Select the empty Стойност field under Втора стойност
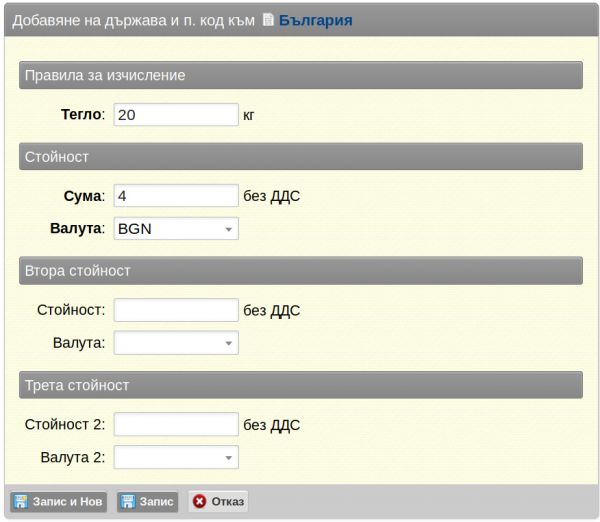The image size is (600, 522). click(176, 310)
